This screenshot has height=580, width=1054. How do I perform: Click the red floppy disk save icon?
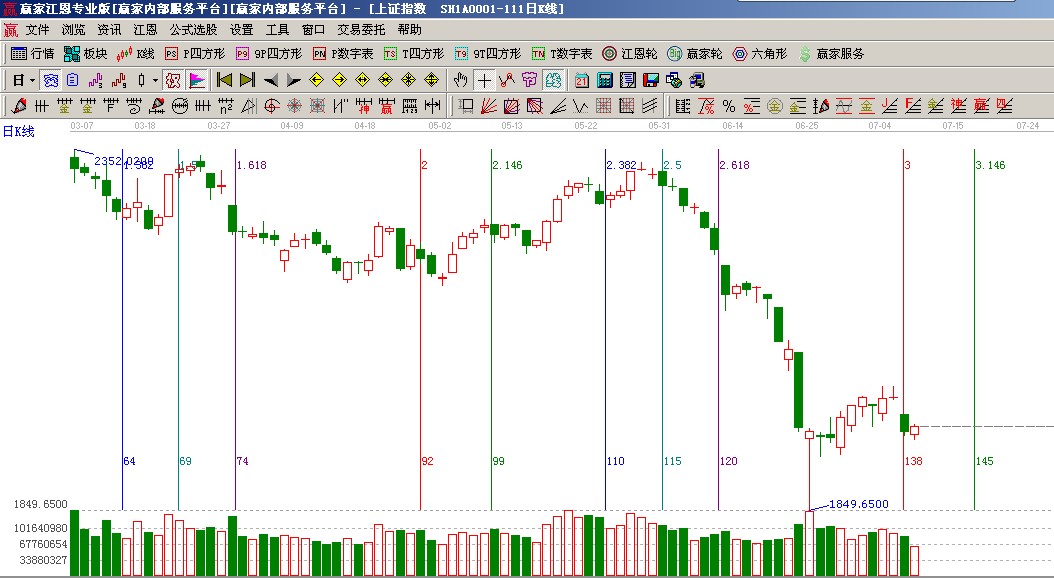point(651,80)
